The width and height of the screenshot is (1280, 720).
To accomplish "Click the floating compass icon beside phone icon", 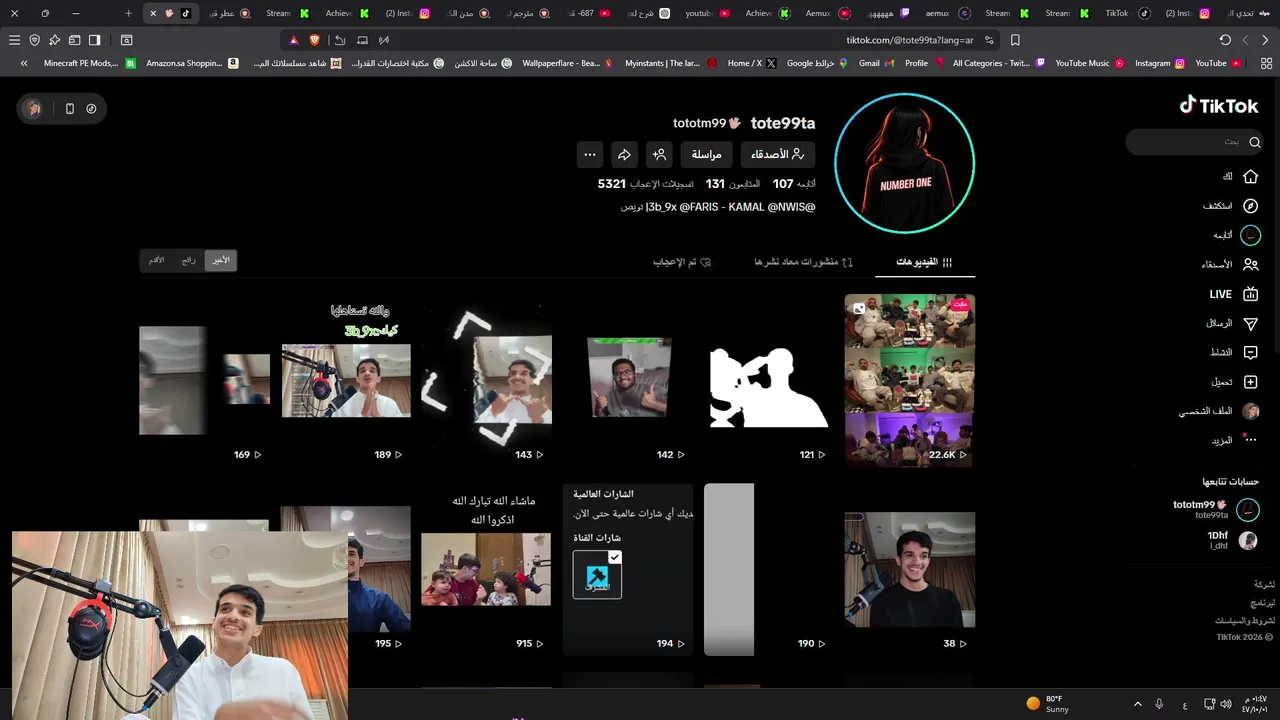I will (91, 109).
